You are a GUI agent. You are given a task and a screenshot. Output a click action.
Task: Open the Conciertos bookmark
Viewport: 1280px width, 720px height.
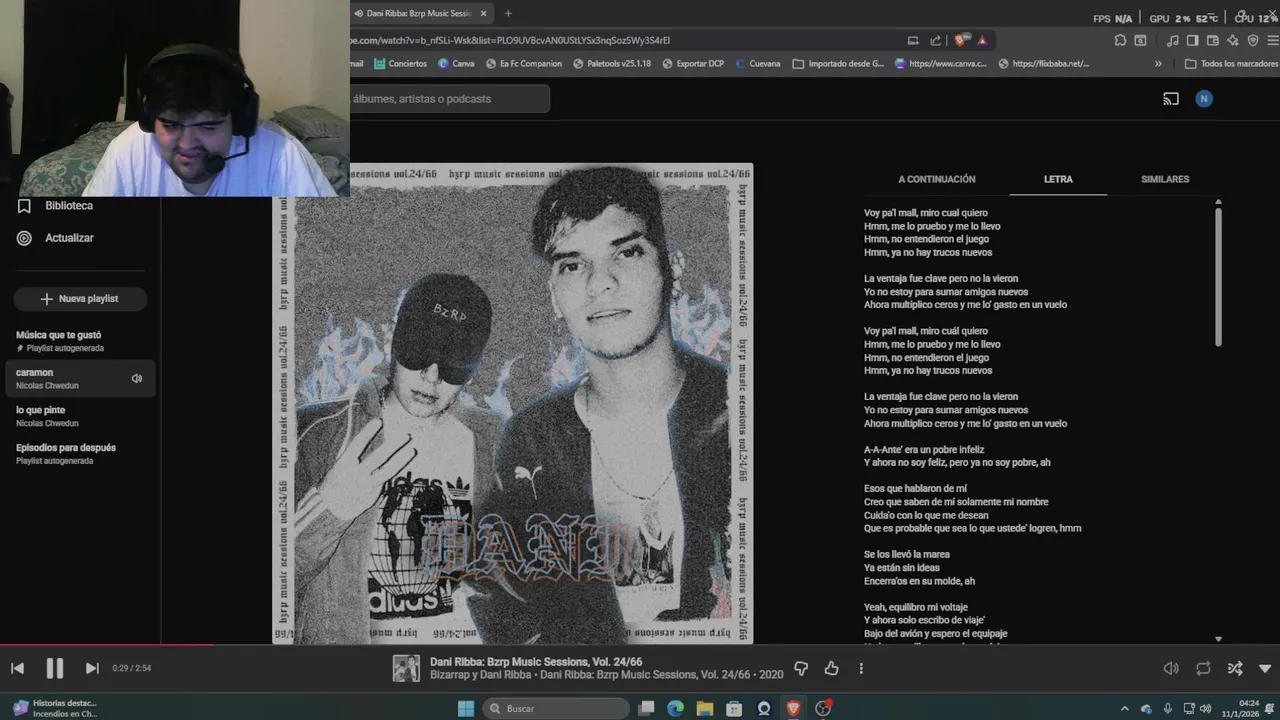point(401,64)
